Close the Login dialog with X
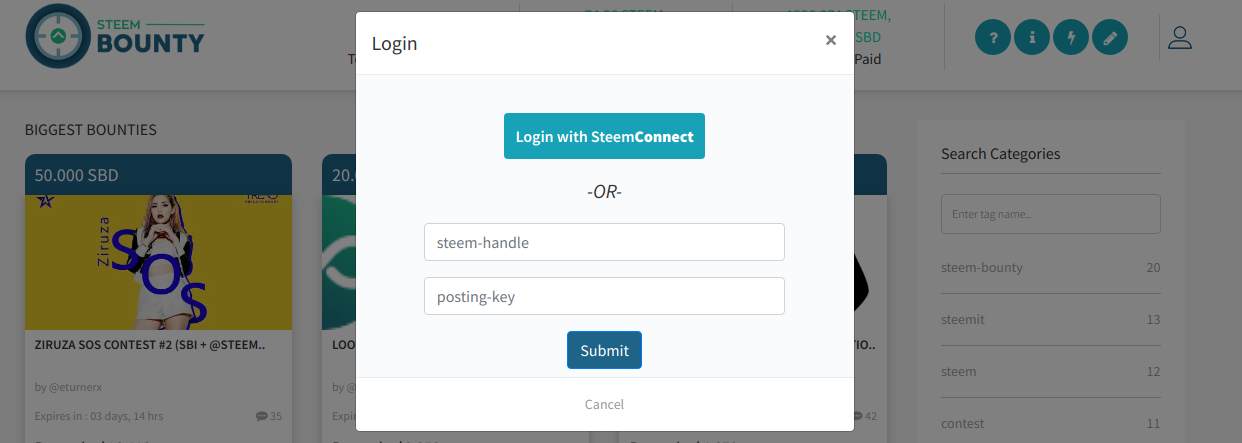Screen dimensions: 1242x443 click(x=831, y=40)
